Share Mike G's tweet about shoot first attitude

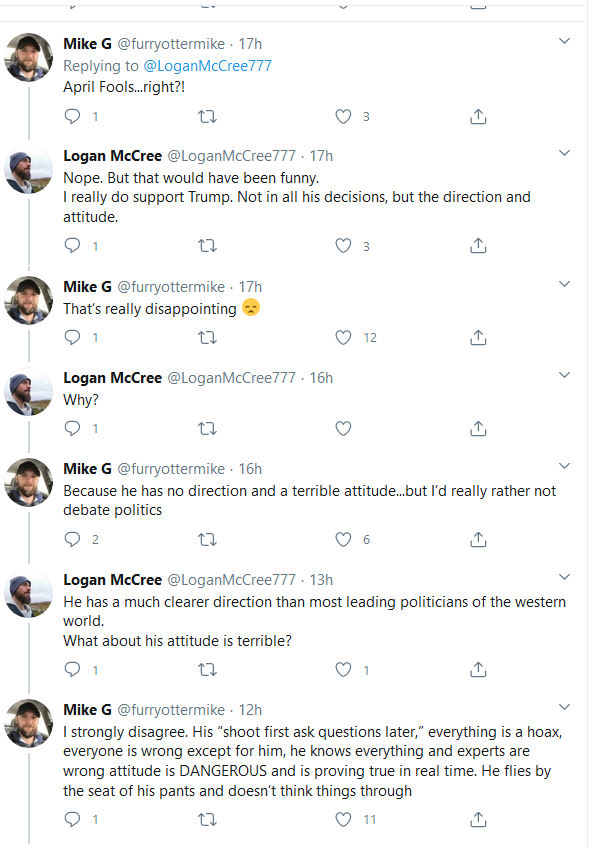coord(478,819)
